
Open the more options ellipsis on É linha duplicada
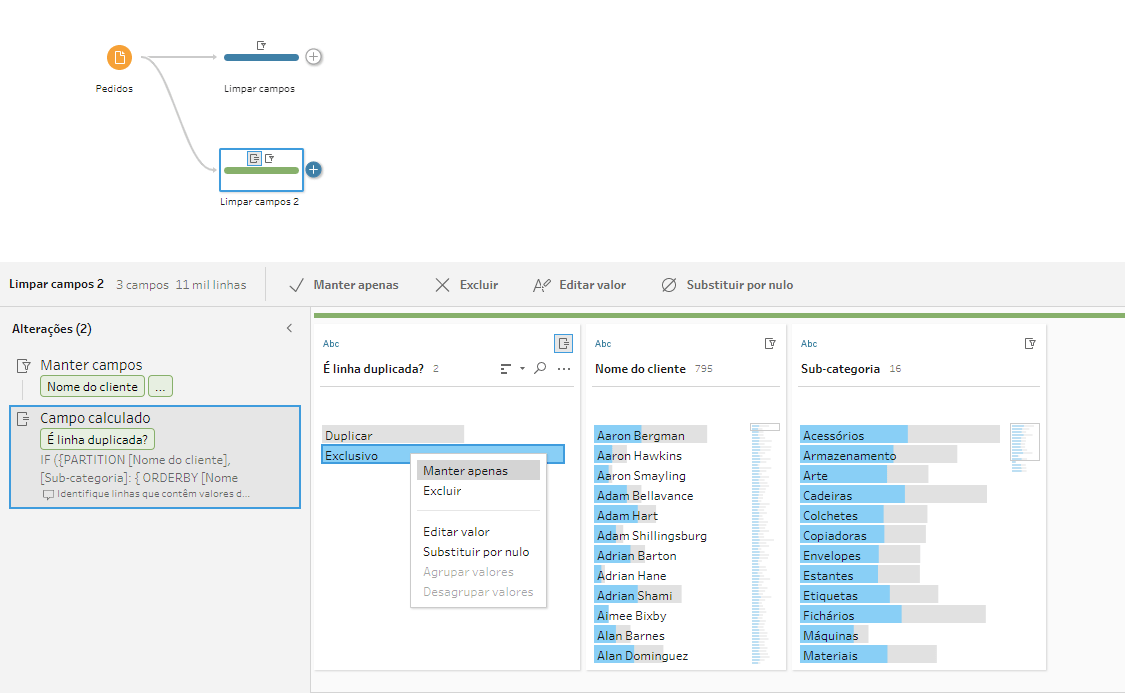[x=564, y=369]
